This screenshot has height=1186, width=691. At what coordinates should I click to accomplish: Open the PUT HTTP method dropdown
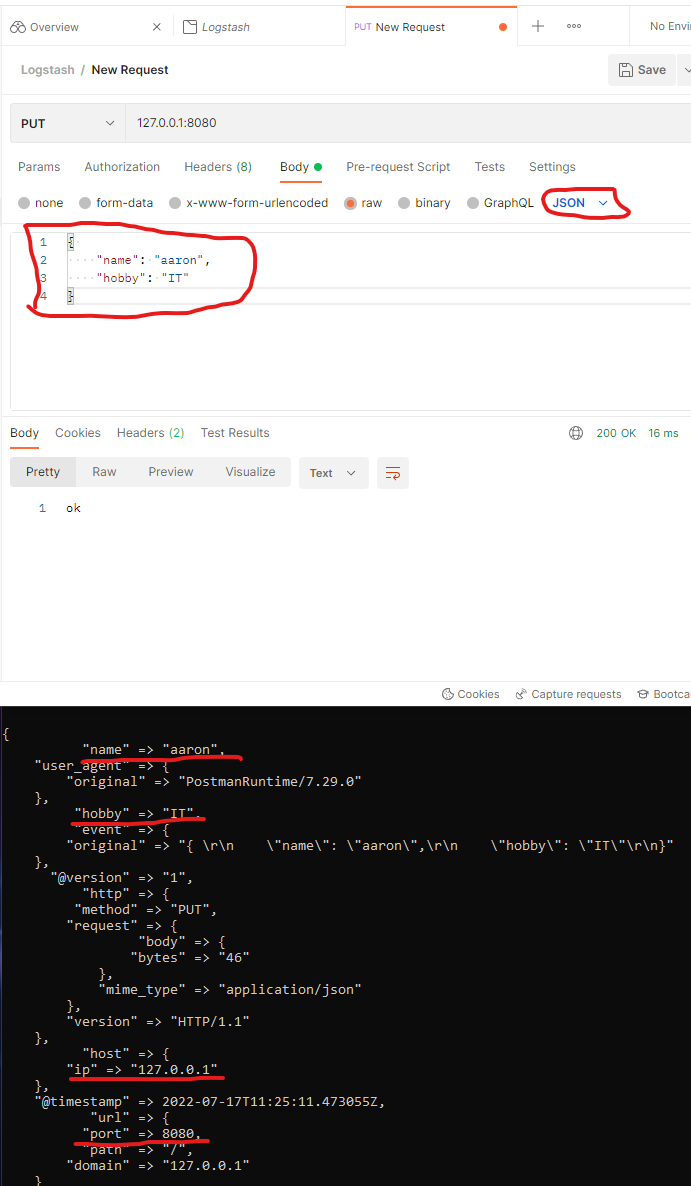68,123
